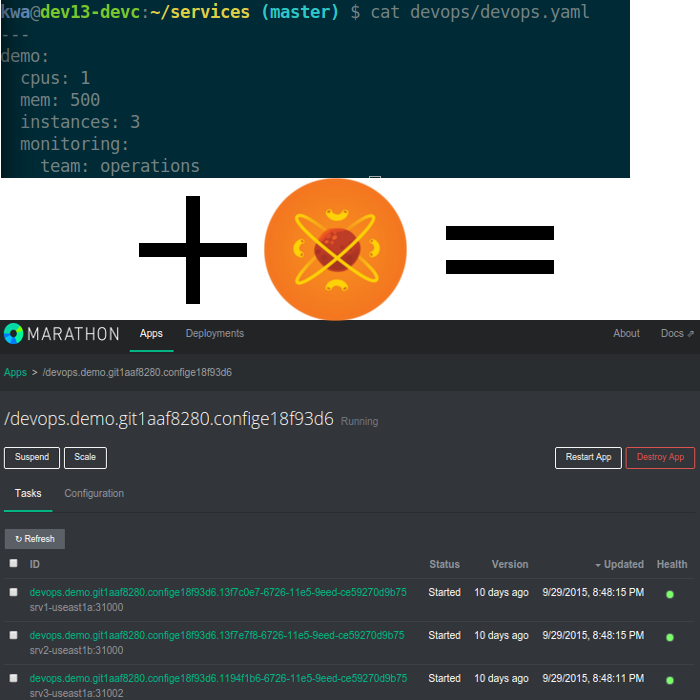Switch to the Configuration tab

(94, 493)
